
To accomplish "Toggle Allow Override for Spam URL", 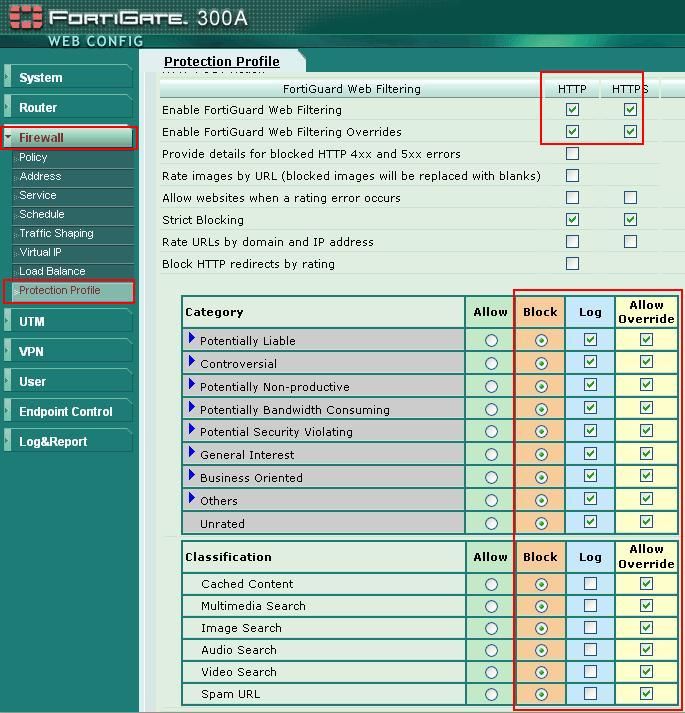I will [646, 693].
